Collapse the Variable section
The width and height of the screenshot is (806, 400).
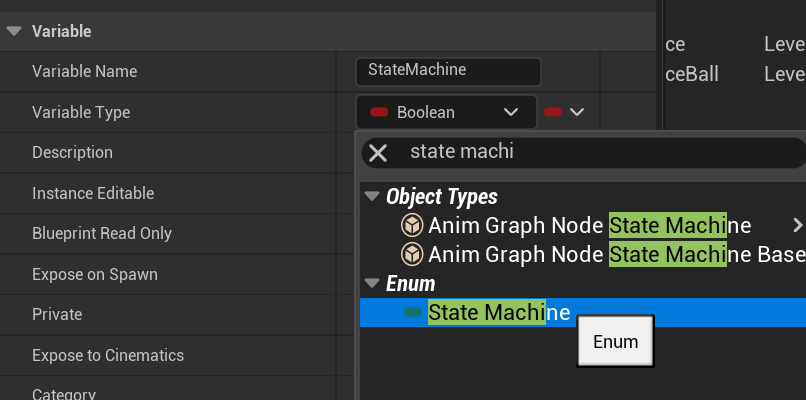click(14, 31)
